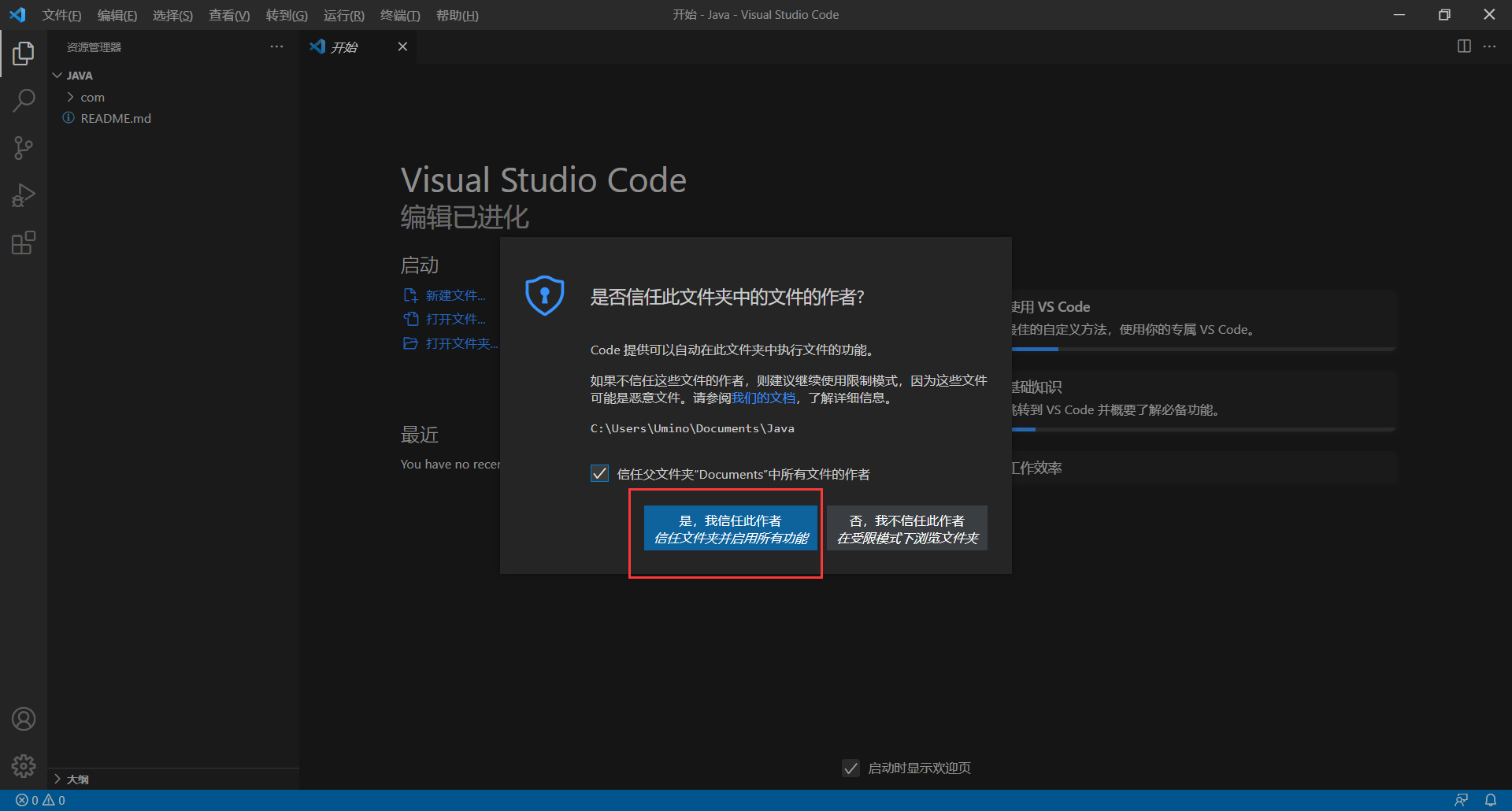
Task: Open Run and Debug view icon
Action: [24, 195]
